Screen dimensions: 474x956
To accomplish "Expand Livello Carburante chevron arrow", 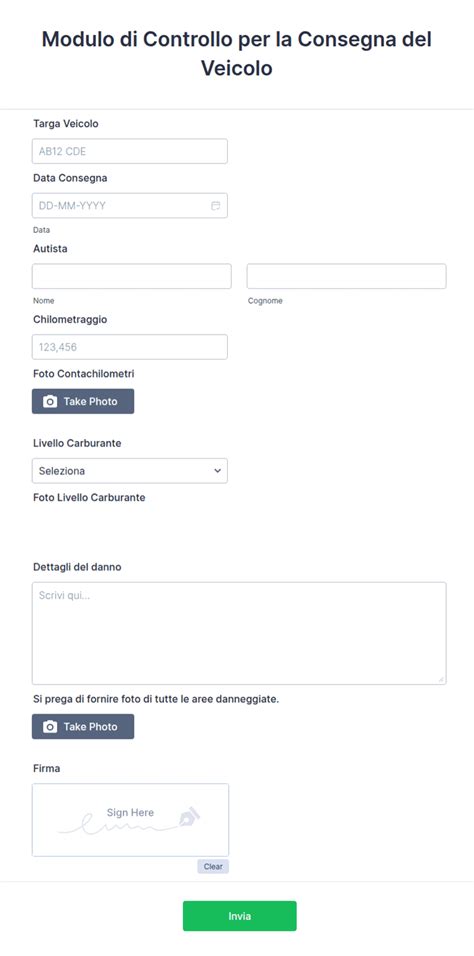I will (217, 471).
